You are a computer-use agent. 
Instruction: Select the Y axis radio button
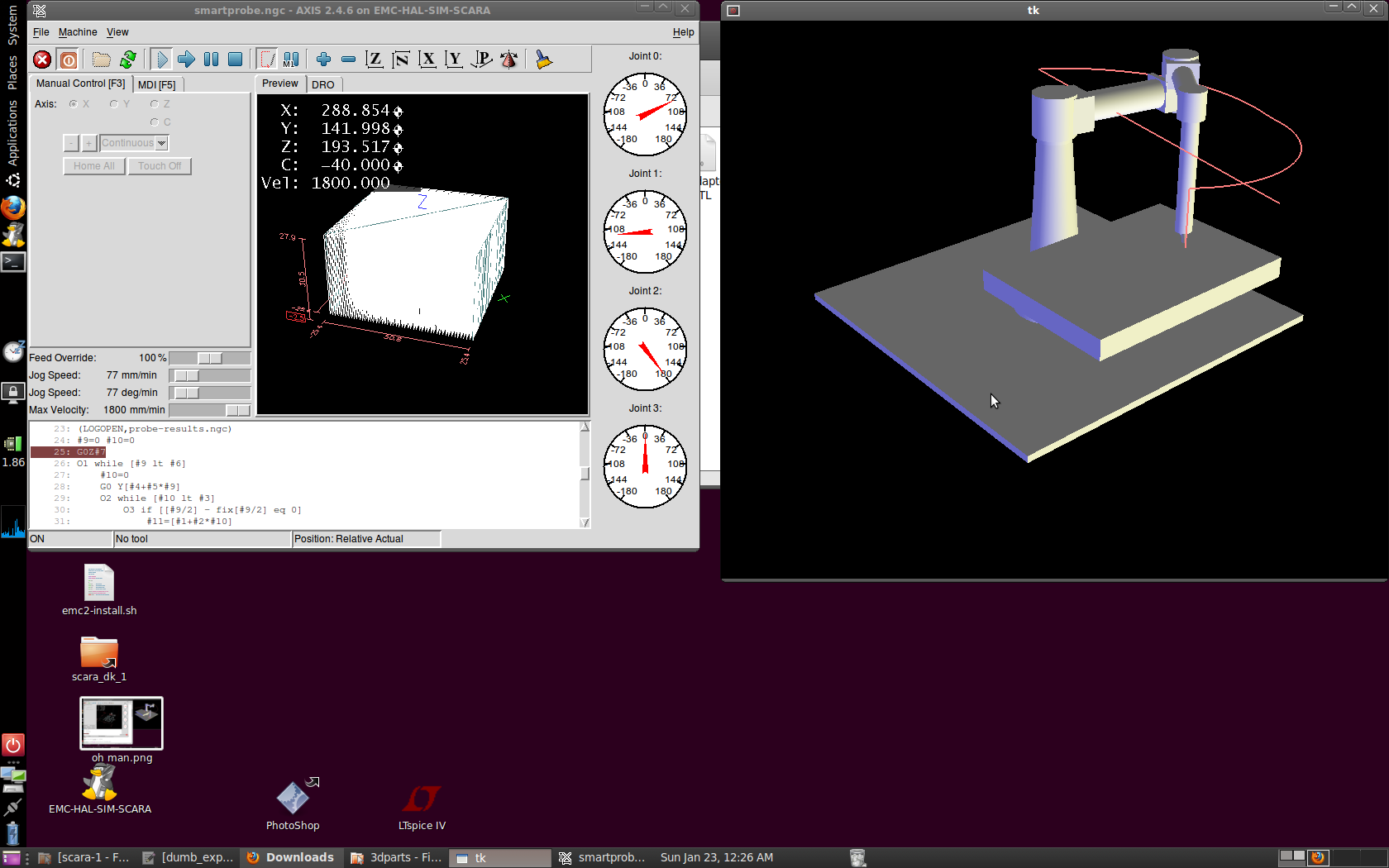tap(114, 104)
